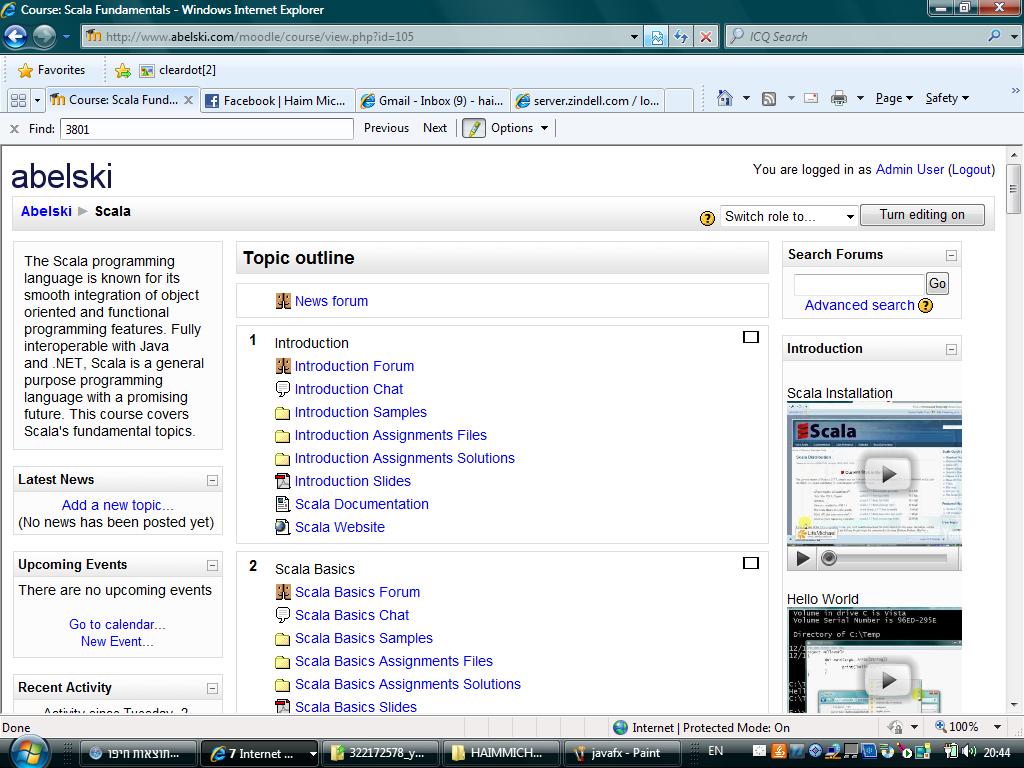Switch to the Facebook | Haim Mic... tab
1024x768 pixels.
pos(278,101)
